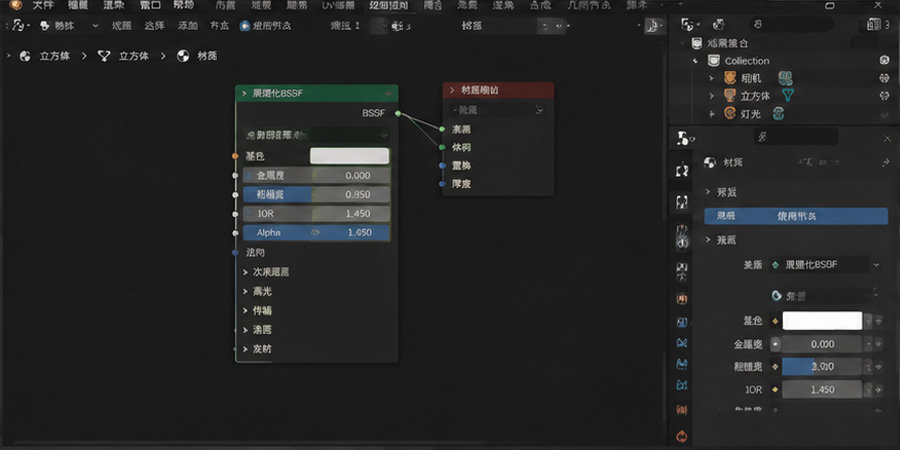Expand the 灯光 row in the outliner

(x=712, y=114)
